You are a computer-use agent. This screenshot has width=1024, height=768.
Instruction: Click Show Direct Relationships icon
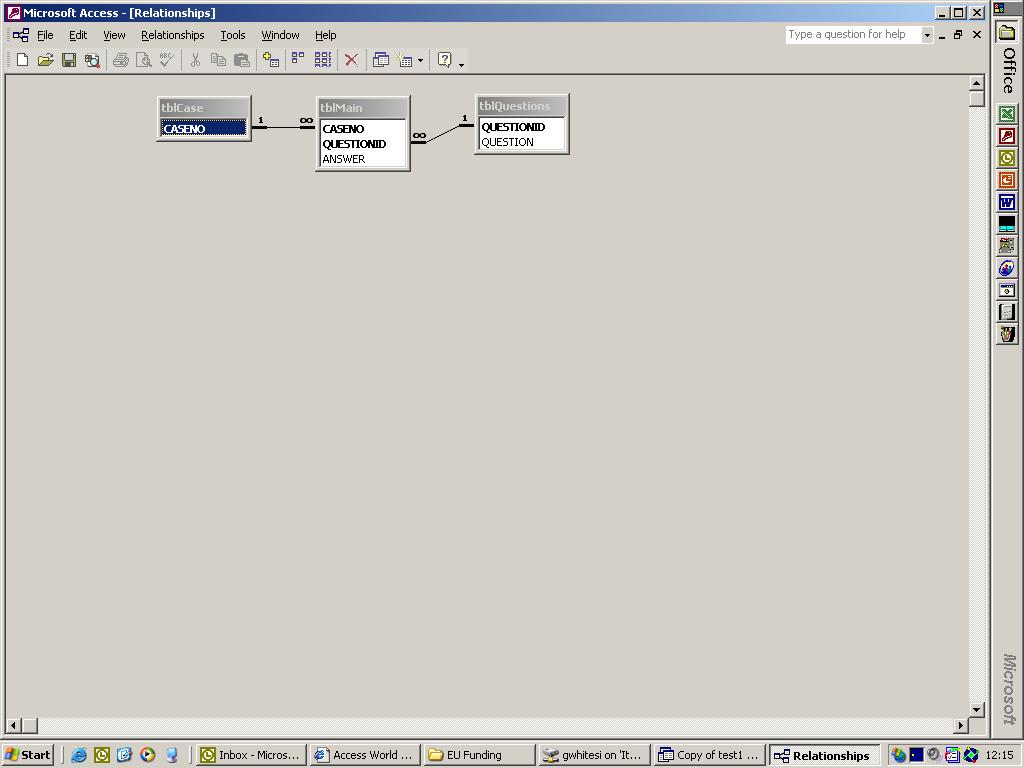click(x=298, y=60)
